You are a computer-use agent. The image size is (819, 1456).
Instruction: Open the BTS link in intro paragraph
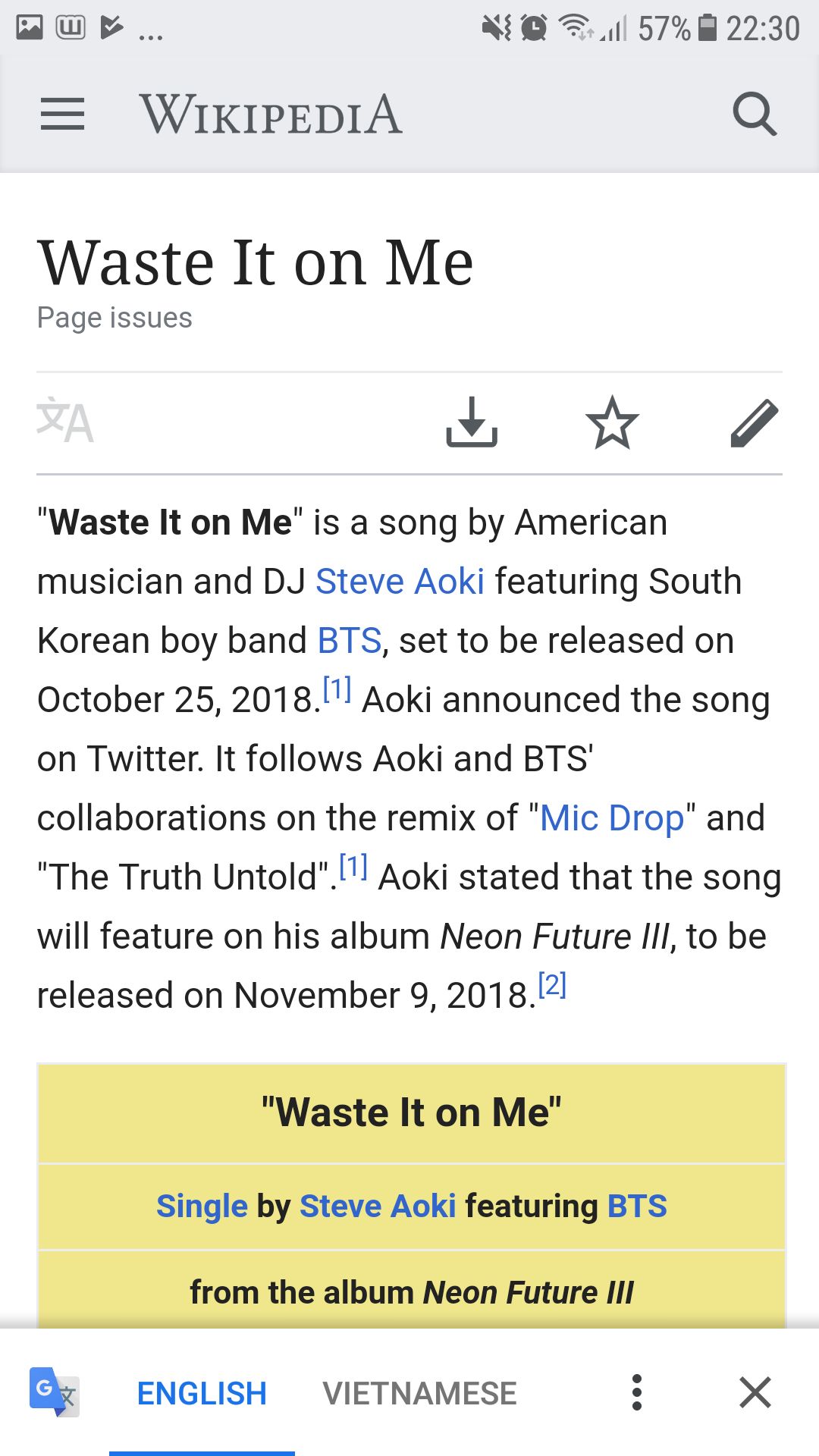pos(349,641)
